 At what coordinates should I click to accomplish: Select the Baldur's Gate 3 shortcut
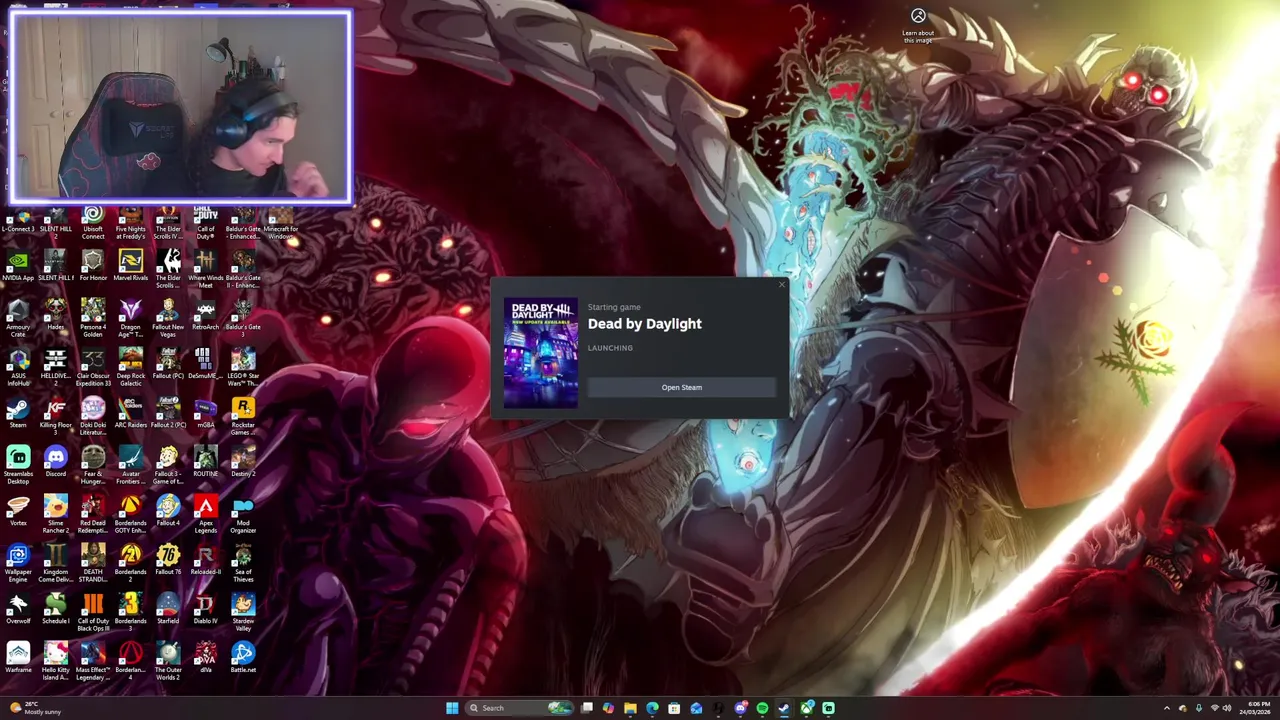coord(243,319)
